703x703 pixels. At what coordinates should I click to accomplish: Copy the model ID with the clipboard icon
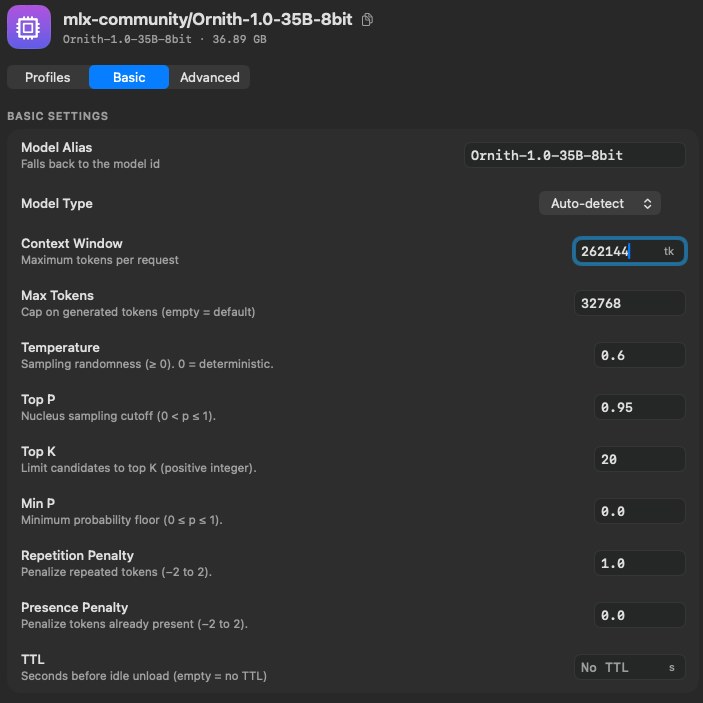(x=367, y=20)
